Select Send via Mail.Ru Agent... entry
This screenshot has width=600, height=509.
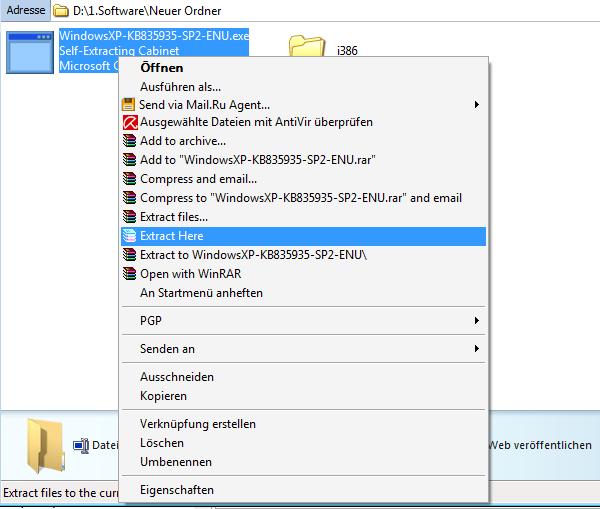point(303,104)
